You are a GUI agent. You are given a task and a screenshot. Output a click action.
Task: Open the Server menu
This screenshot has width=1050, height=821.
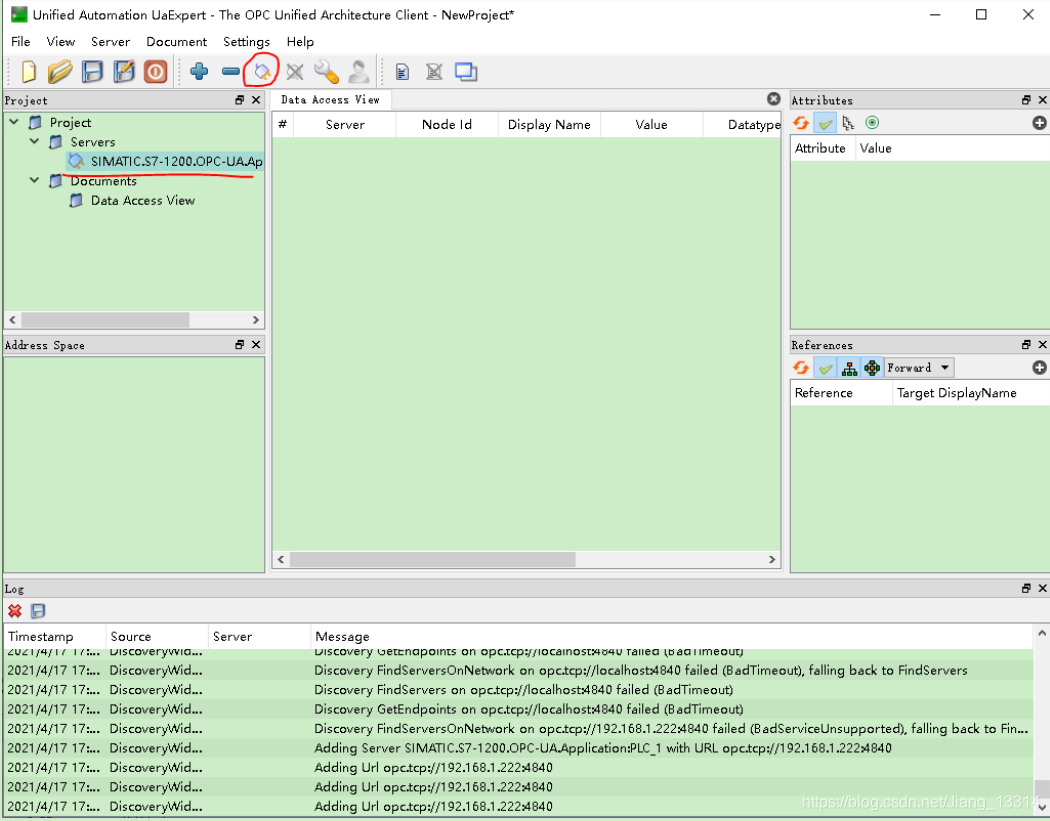110,42
